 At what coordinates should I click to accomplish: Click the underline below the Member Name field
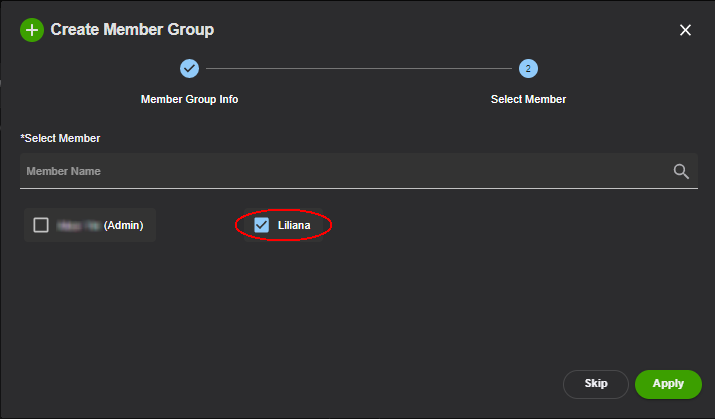click(x=359, y=188)
